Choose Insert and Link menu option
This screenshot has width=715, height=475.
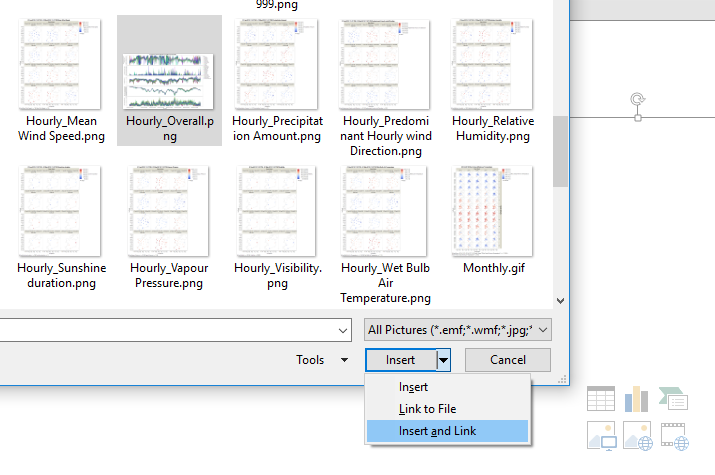447,431
